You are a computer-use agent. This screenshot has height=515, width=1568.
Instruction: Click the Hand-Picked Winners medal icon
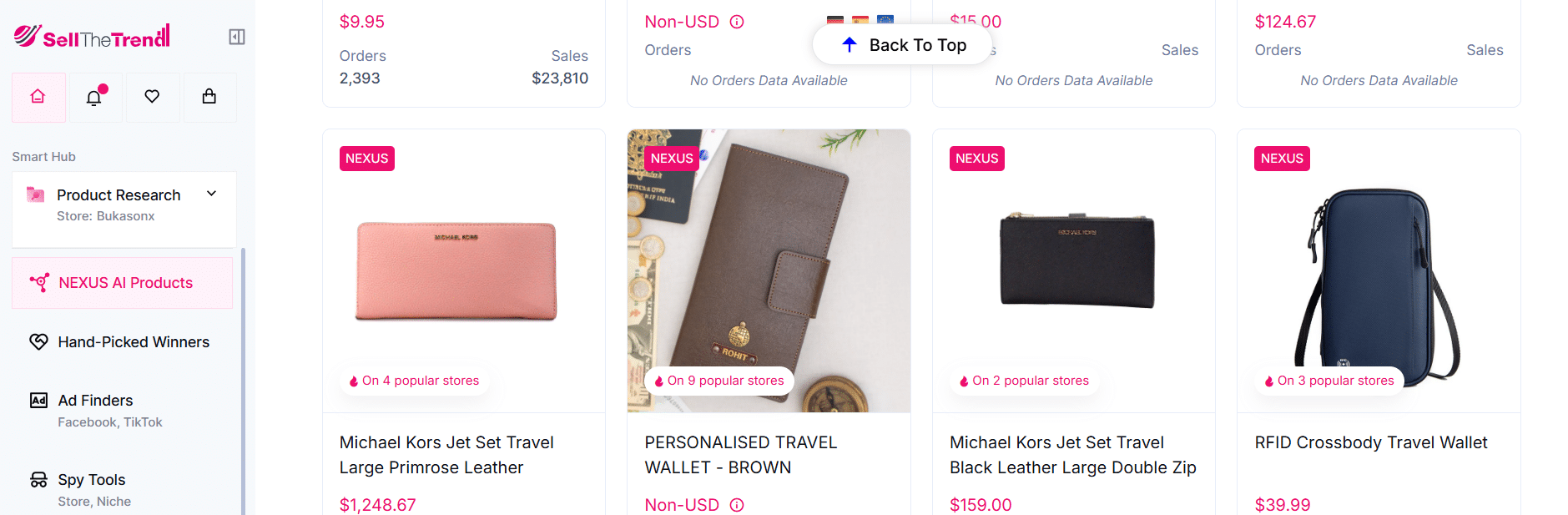[x=38, y=341]
